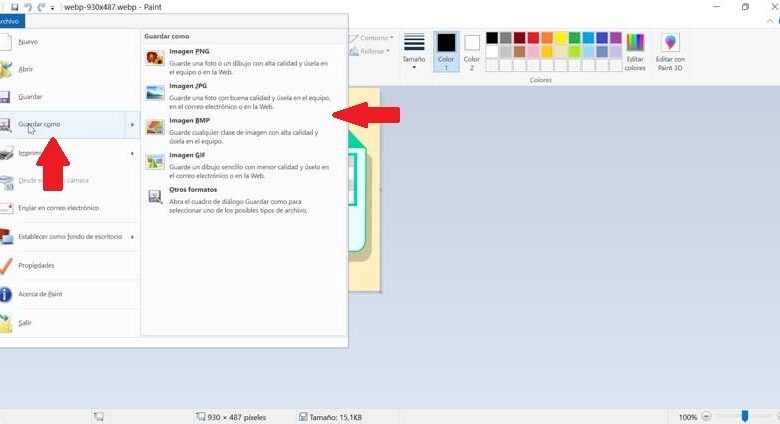The width and height of the screenshot is (780, 424).
Task: Click the Tamaño: 15,1KB status text
Action: point(336,417)
